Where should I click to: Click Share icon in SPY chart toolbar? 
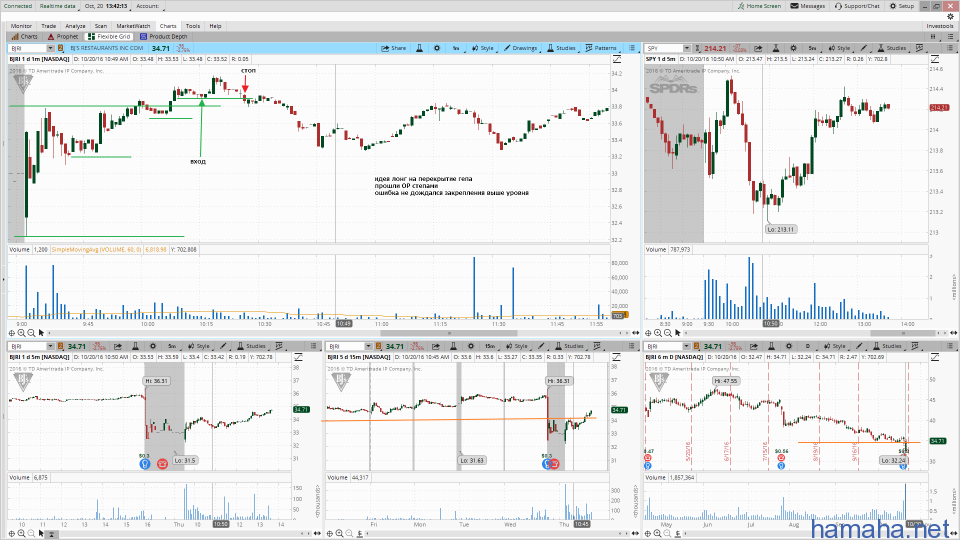point(758,48)
